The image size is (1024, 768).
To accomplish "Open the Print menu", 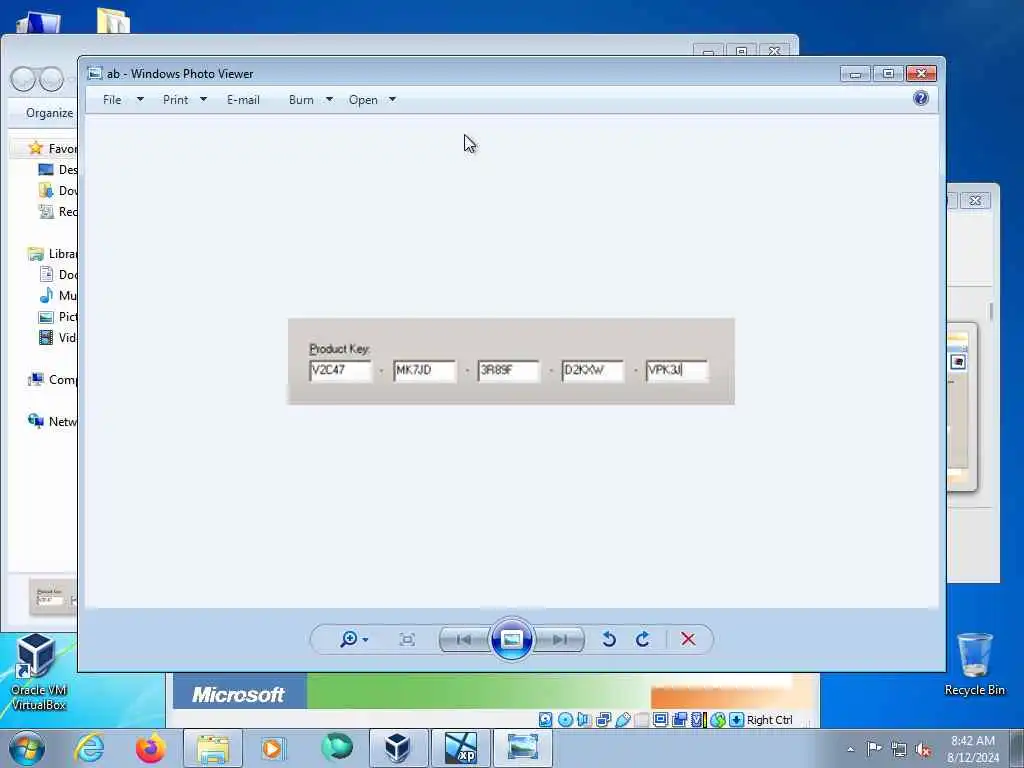I will [x=176, y=100].
